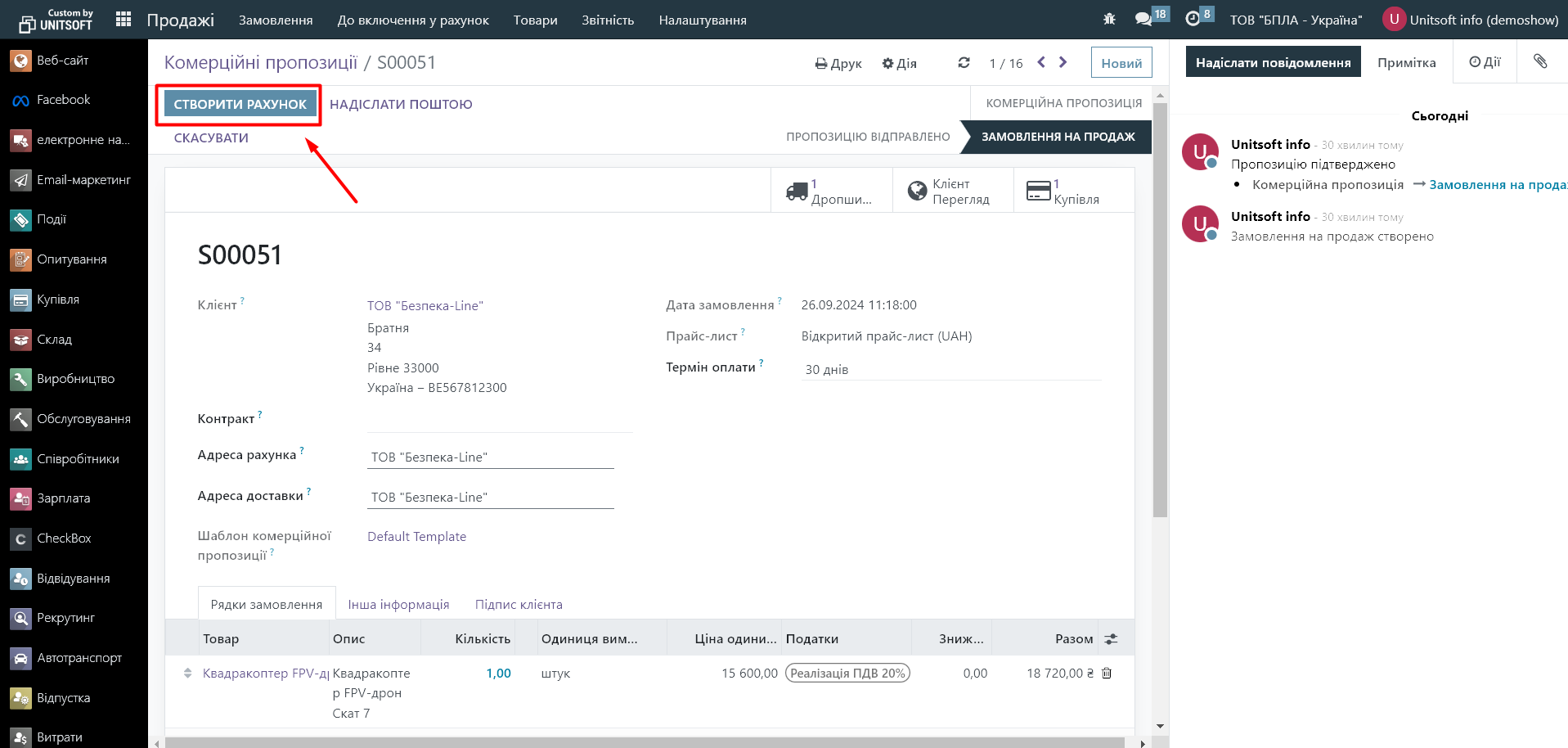The height and width of the screenshot is (748, 1568).
Task: Go to next record arrow
Action: click(1063, 62)
